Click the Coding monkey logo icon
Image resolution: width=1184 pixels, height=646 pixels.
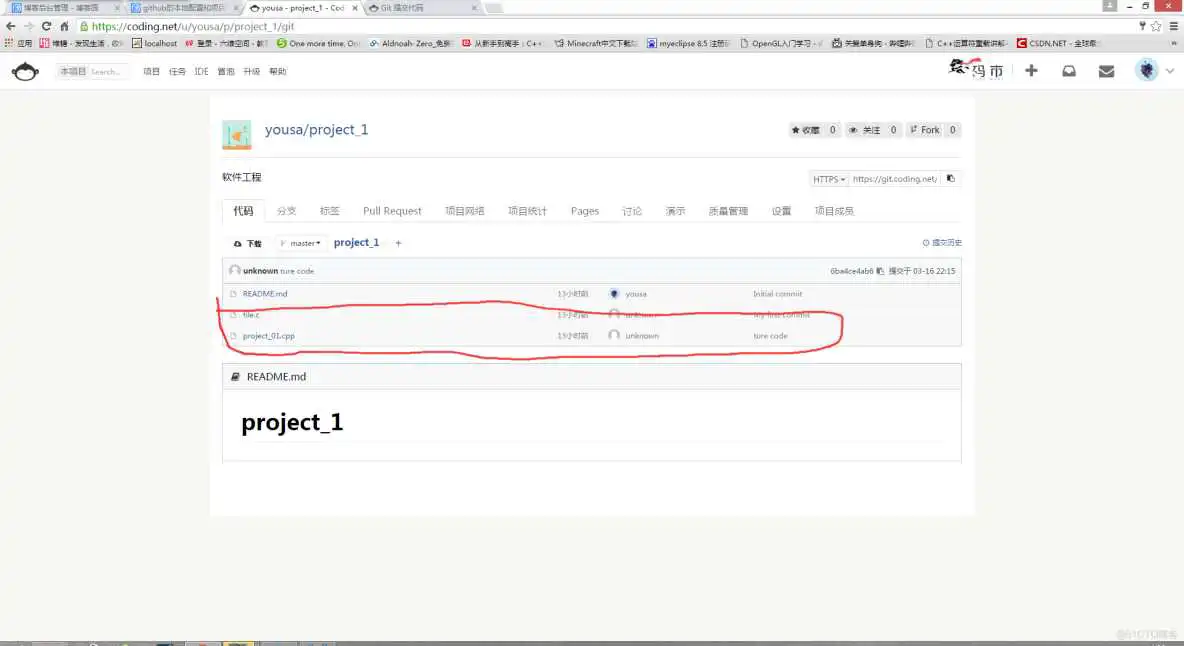click(25, 71)
